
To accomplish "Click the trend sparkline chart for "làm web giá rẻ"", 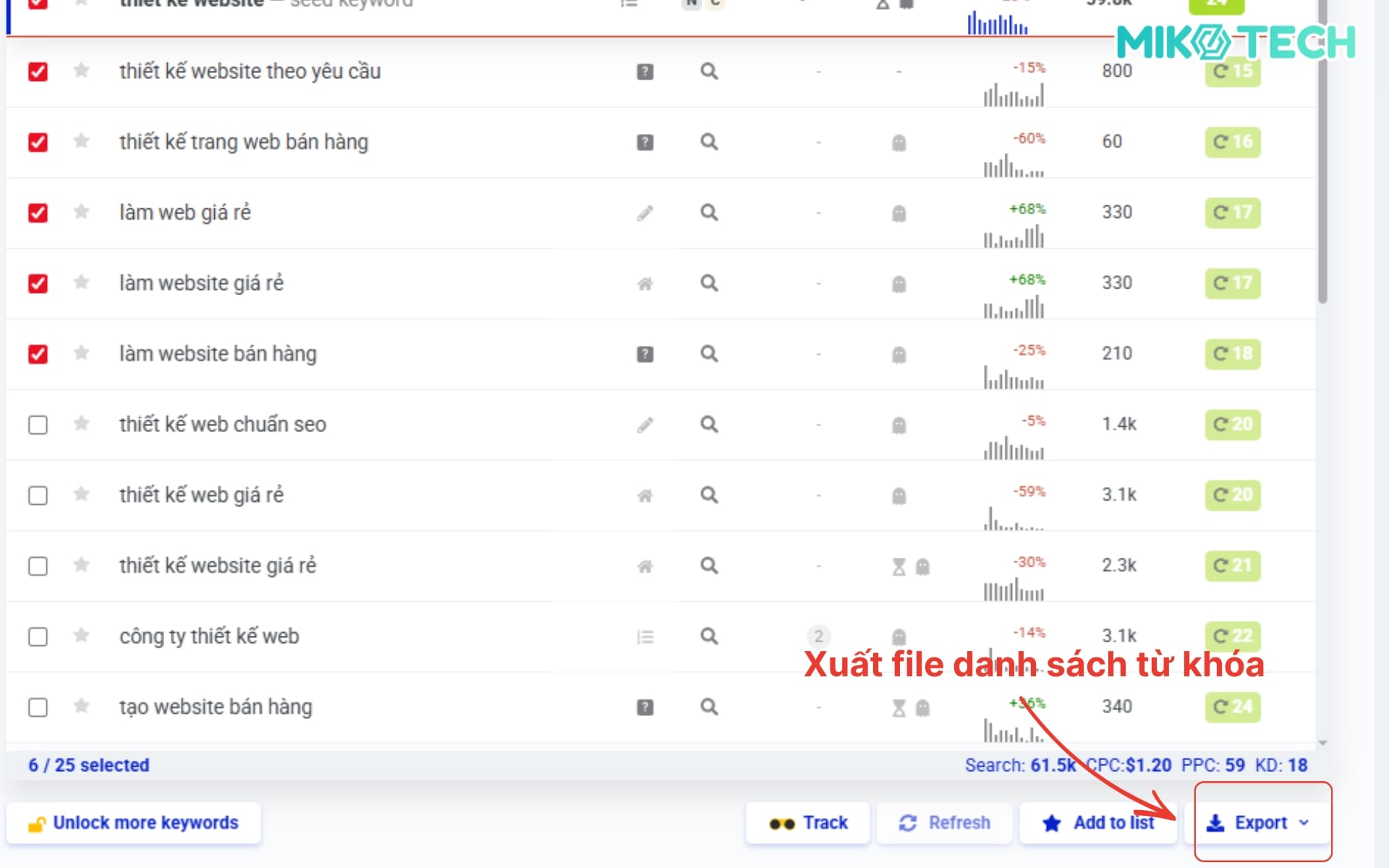I will [1013, 235].
